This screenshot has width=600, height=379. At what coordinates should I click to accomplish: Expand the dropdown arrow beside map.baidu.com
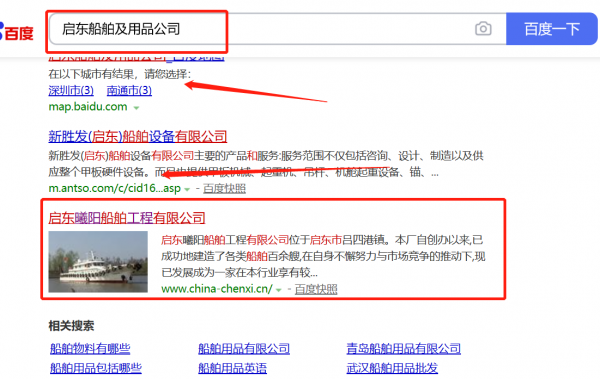[x=136, y=108]
